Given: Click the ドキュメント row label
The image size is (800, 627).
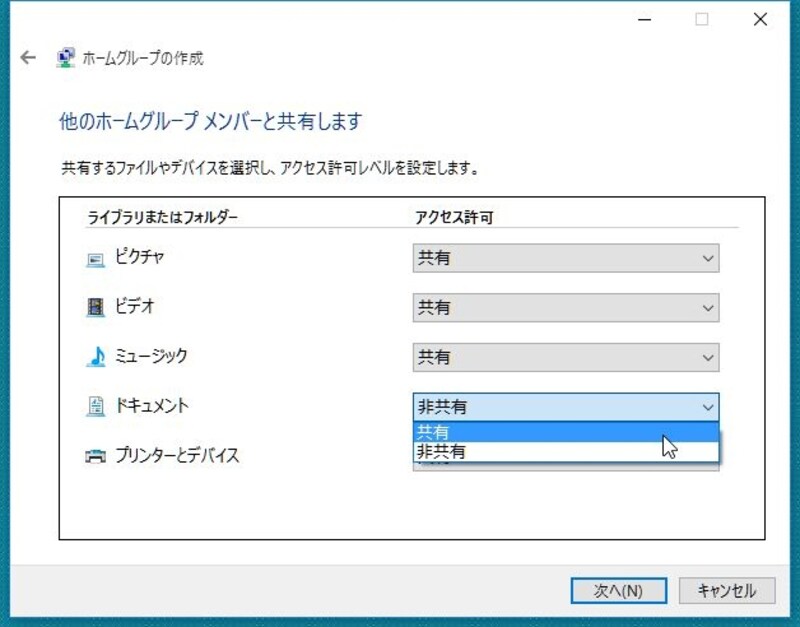Looking at the screenshot, I should (x=151, y=405).
